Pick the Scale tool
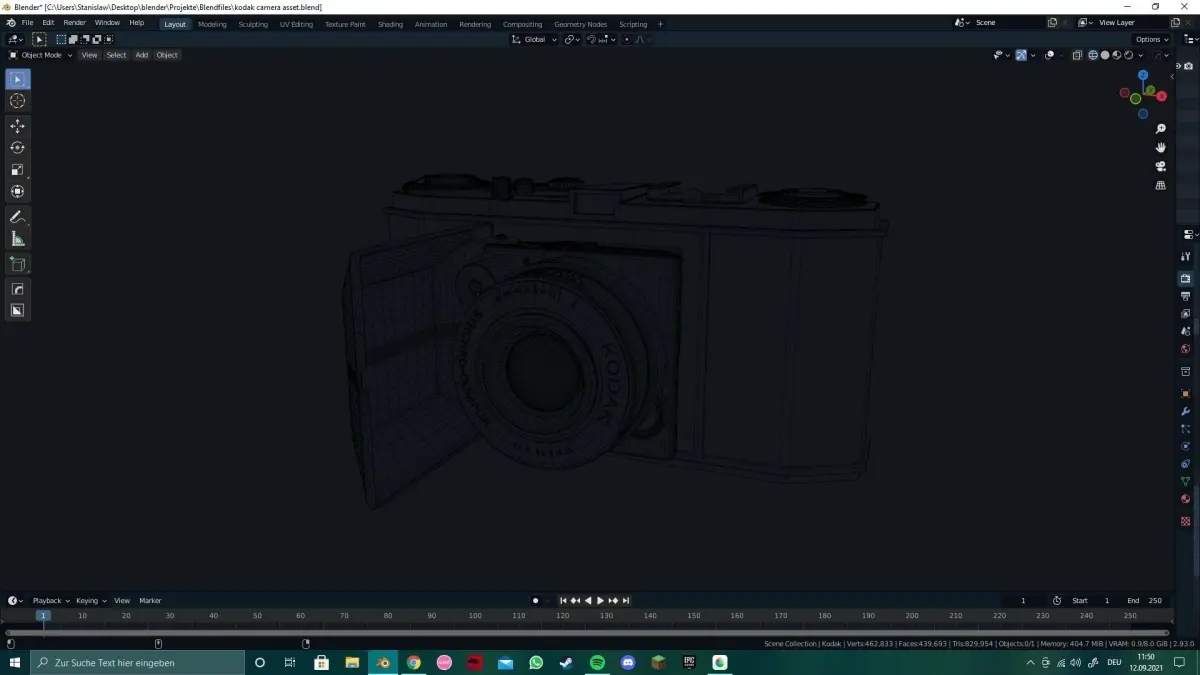Image resolution: width=1200 pixels, height=675 pixels. point(17,170)
